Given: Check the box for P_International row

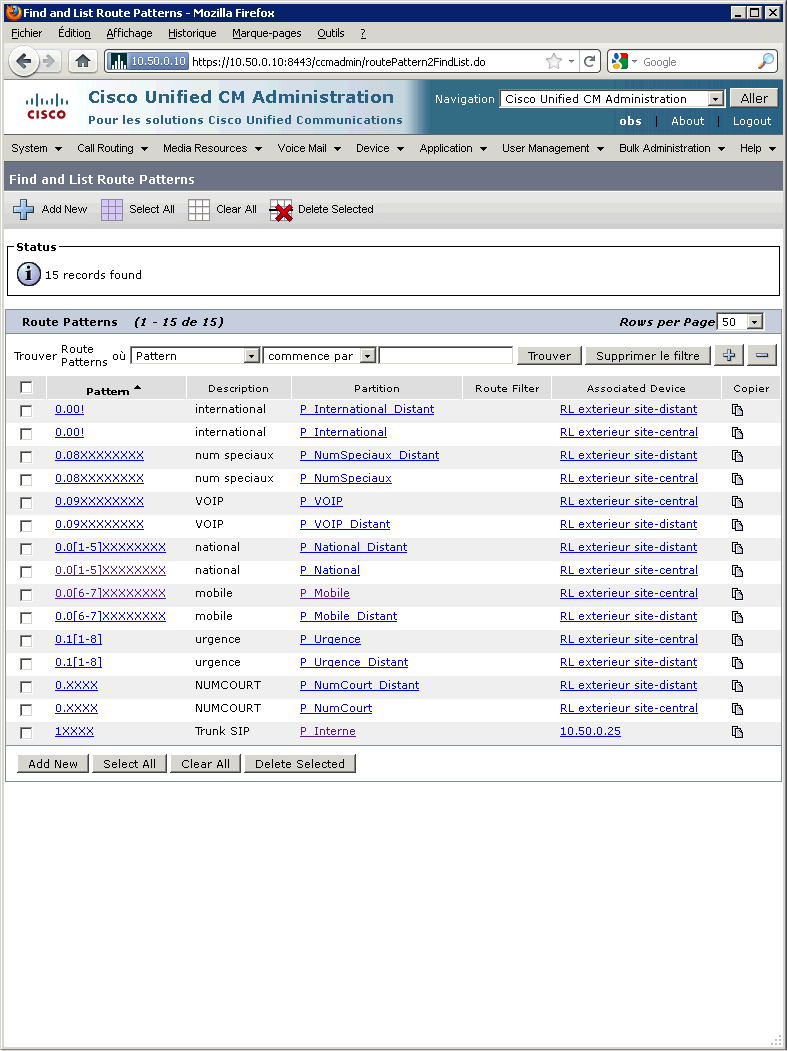Looking at the screenshot, I should point(26,434).
